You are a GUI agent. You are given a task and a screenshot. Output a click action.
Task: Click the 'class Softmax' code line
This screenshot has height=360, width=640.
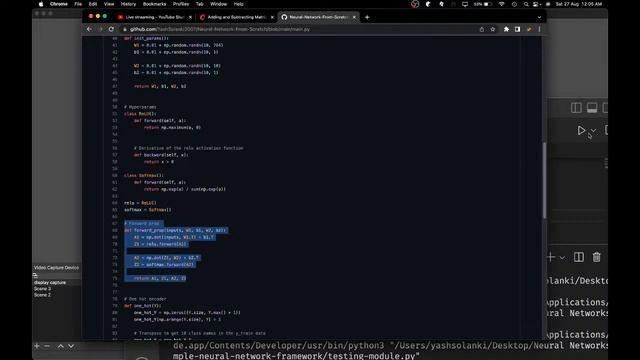coord(144,176)
